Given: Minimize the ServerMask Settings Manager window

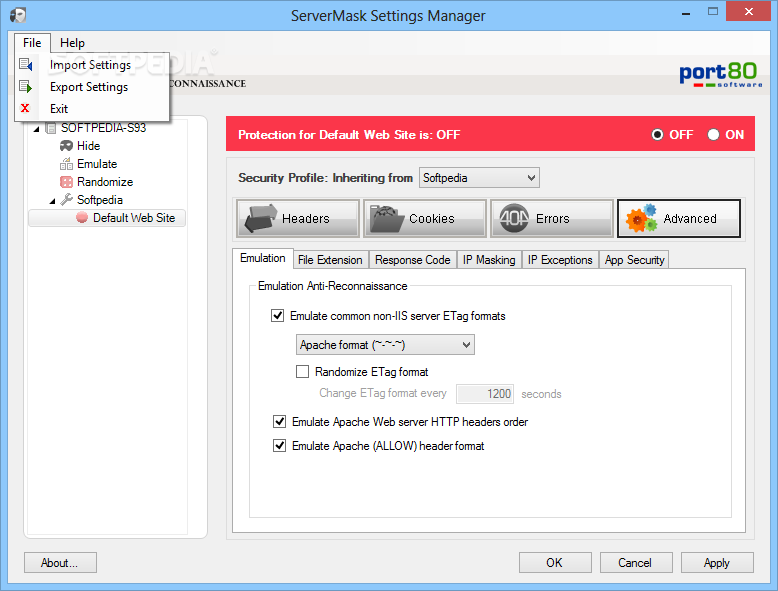Looking at the screenshot, I should tap(686, 13).
